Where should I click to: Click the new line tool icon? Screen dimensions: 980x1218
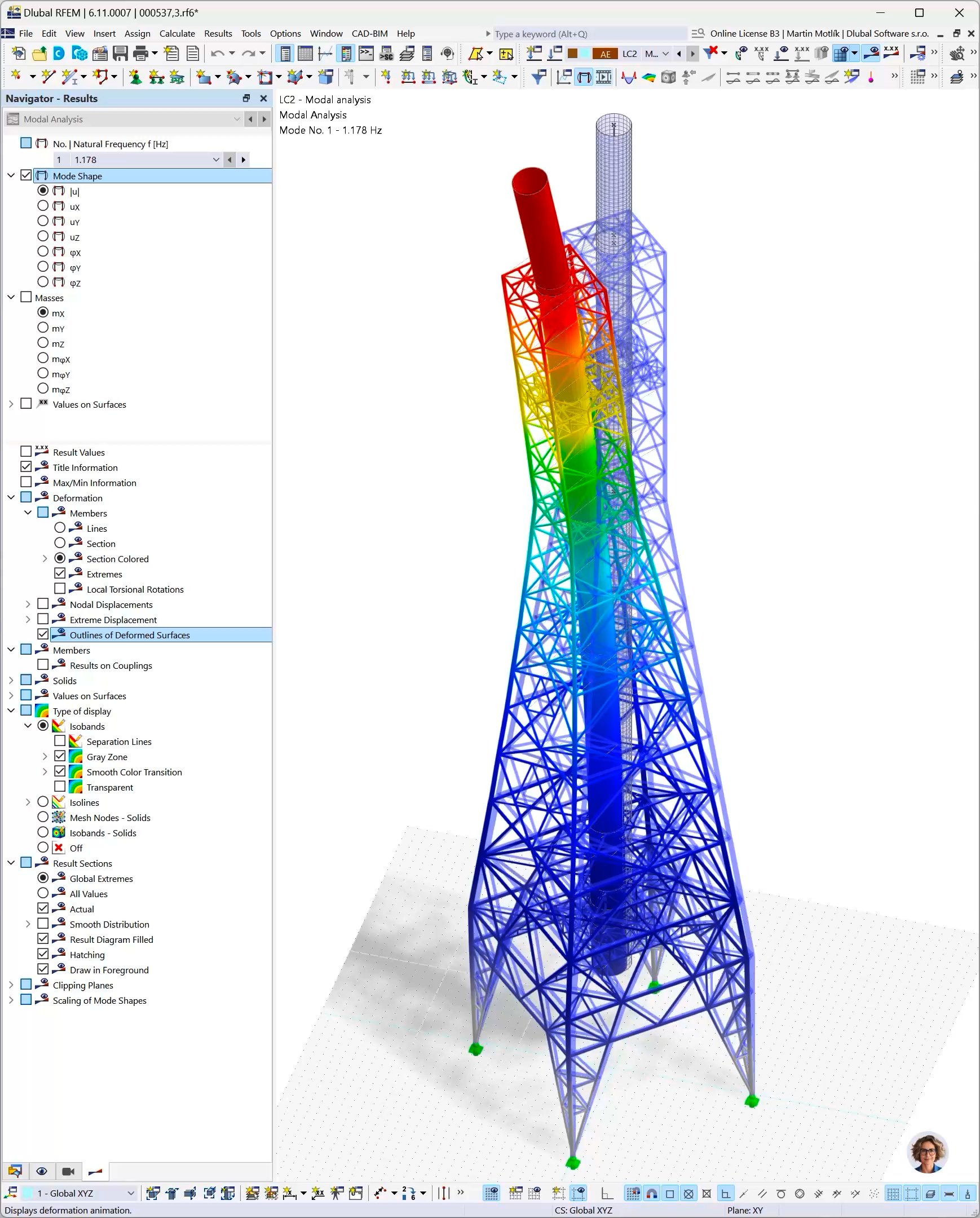pos(48,77)
